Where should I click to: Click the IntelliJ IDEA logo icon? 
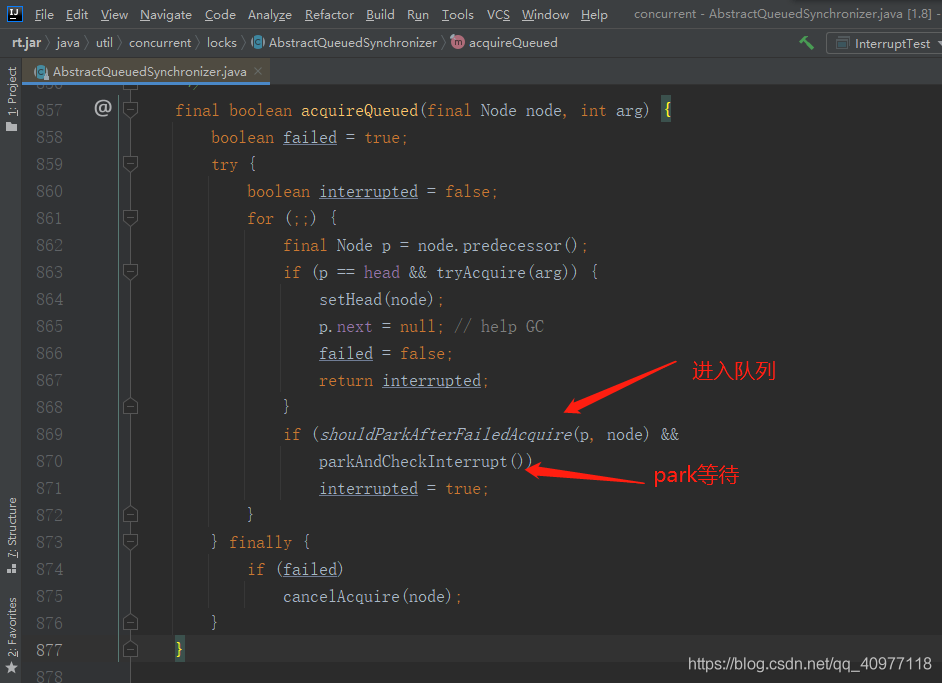pos(15,14)
